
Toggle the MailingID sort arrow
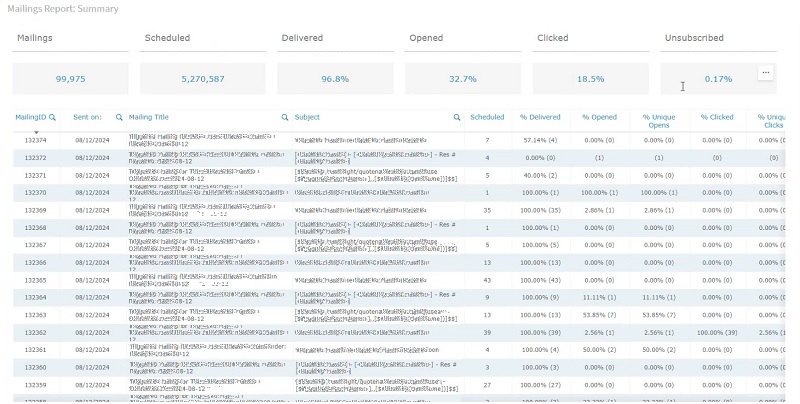pyautogui.click(x=36, y=133)
